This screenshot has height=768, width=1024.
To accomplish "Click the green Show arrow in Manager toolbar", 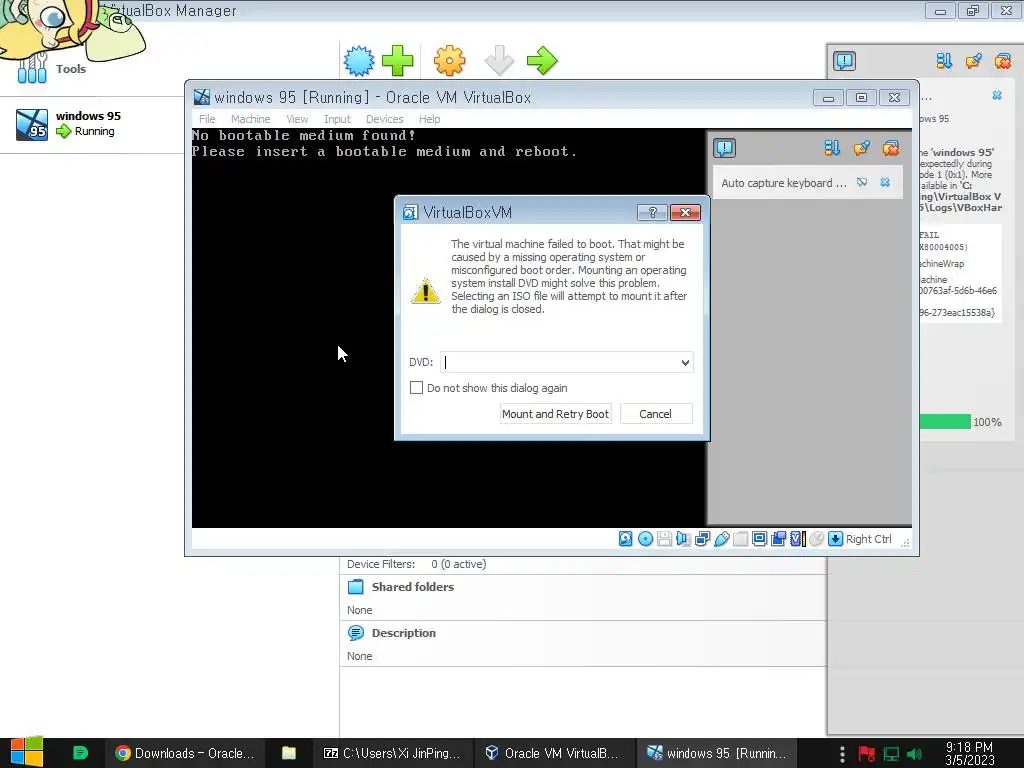I will [x=542, y=61].
